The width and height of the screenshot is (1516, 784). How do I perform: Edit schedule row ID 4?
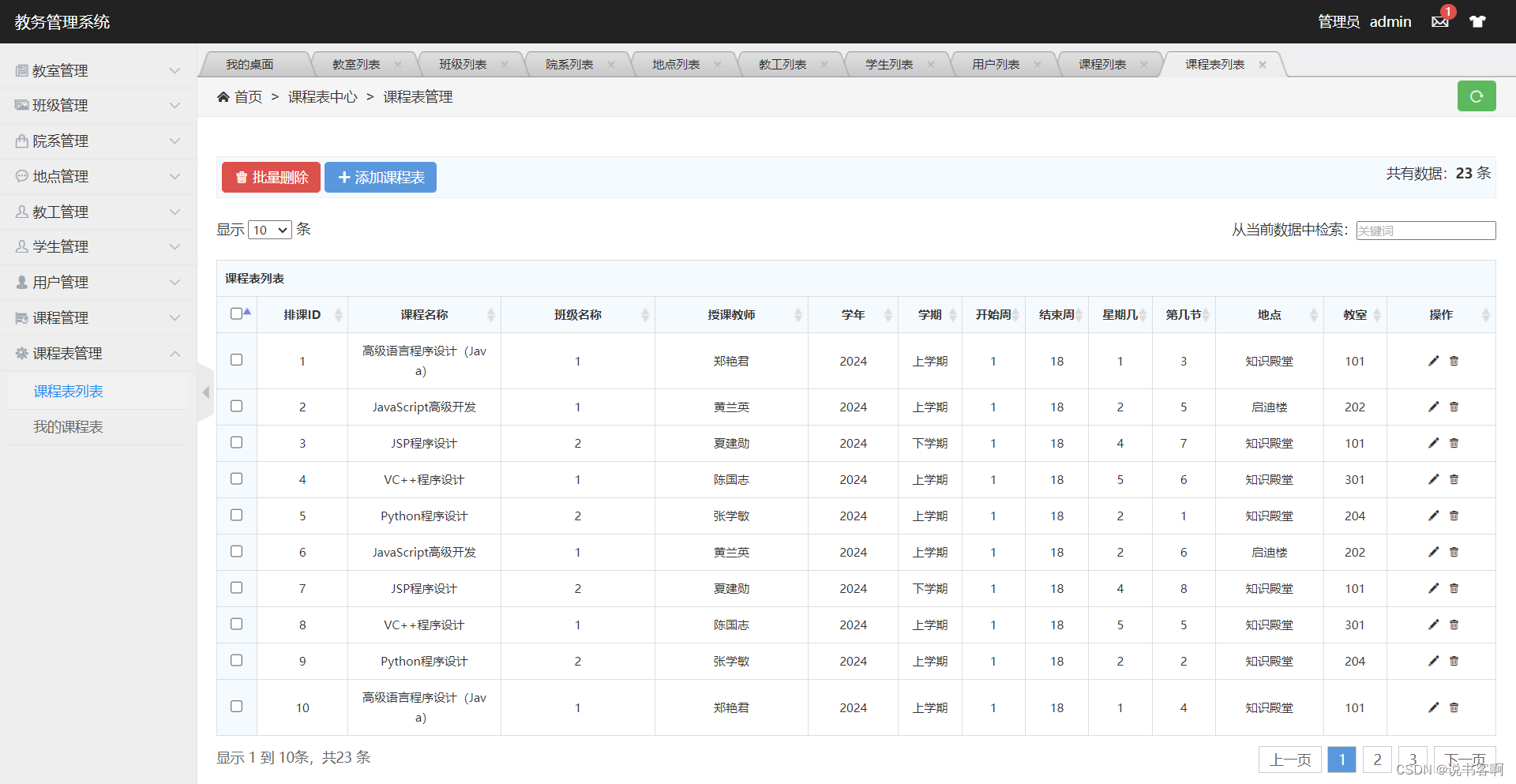1434,479
